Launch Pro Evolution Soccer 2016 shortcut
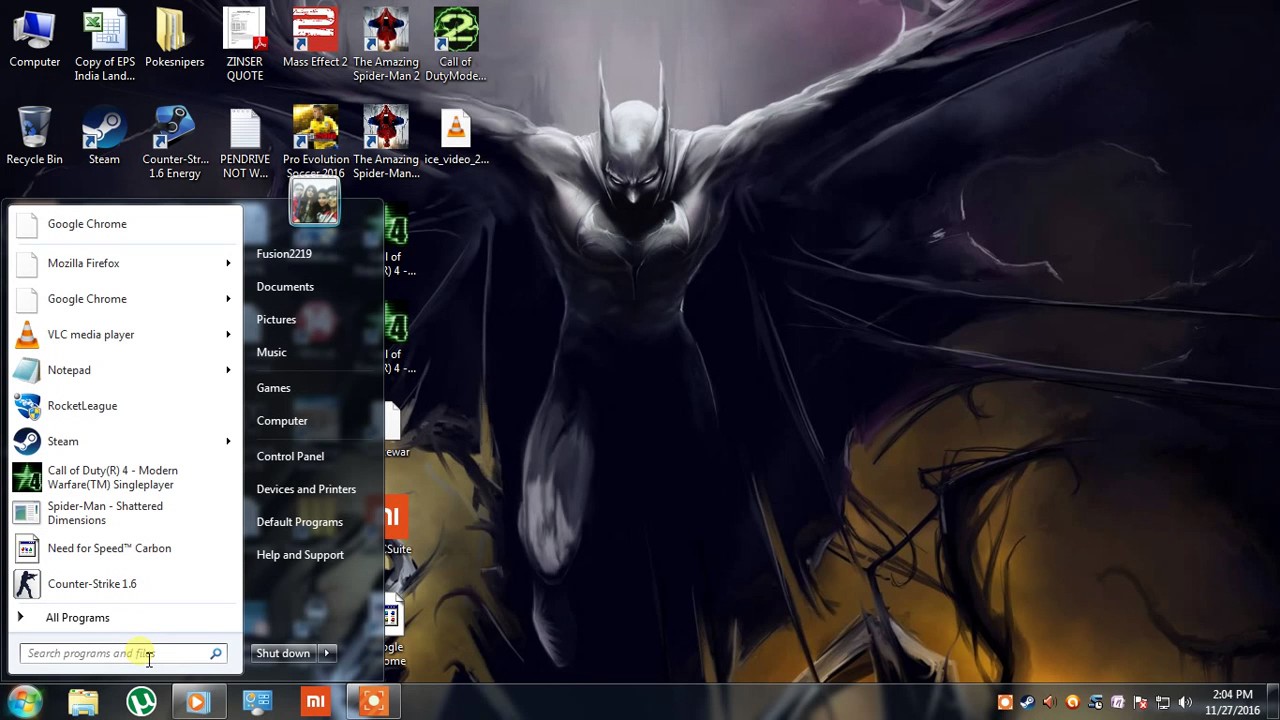 [x=316, y=142]
